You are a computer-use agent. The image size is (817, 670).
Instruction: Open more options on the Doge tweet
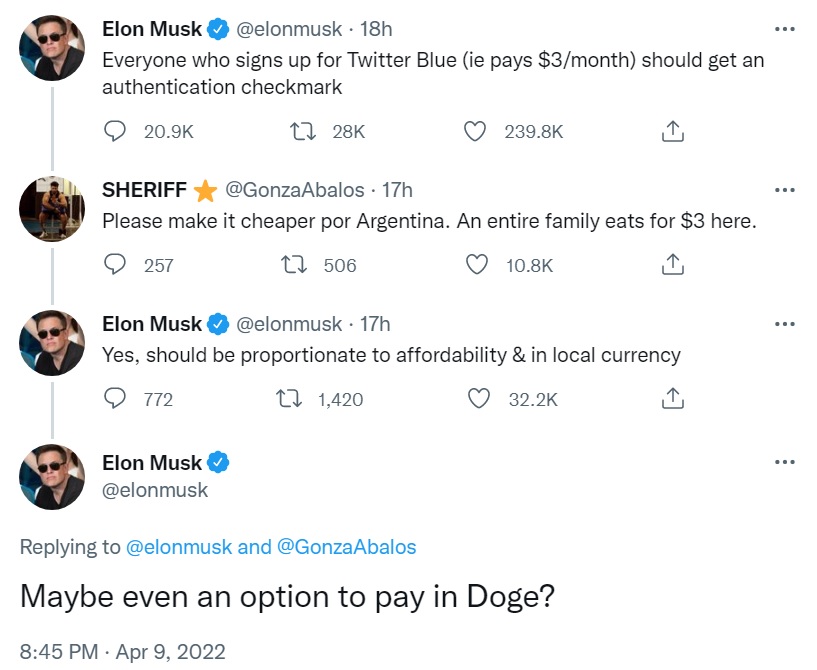785,463
